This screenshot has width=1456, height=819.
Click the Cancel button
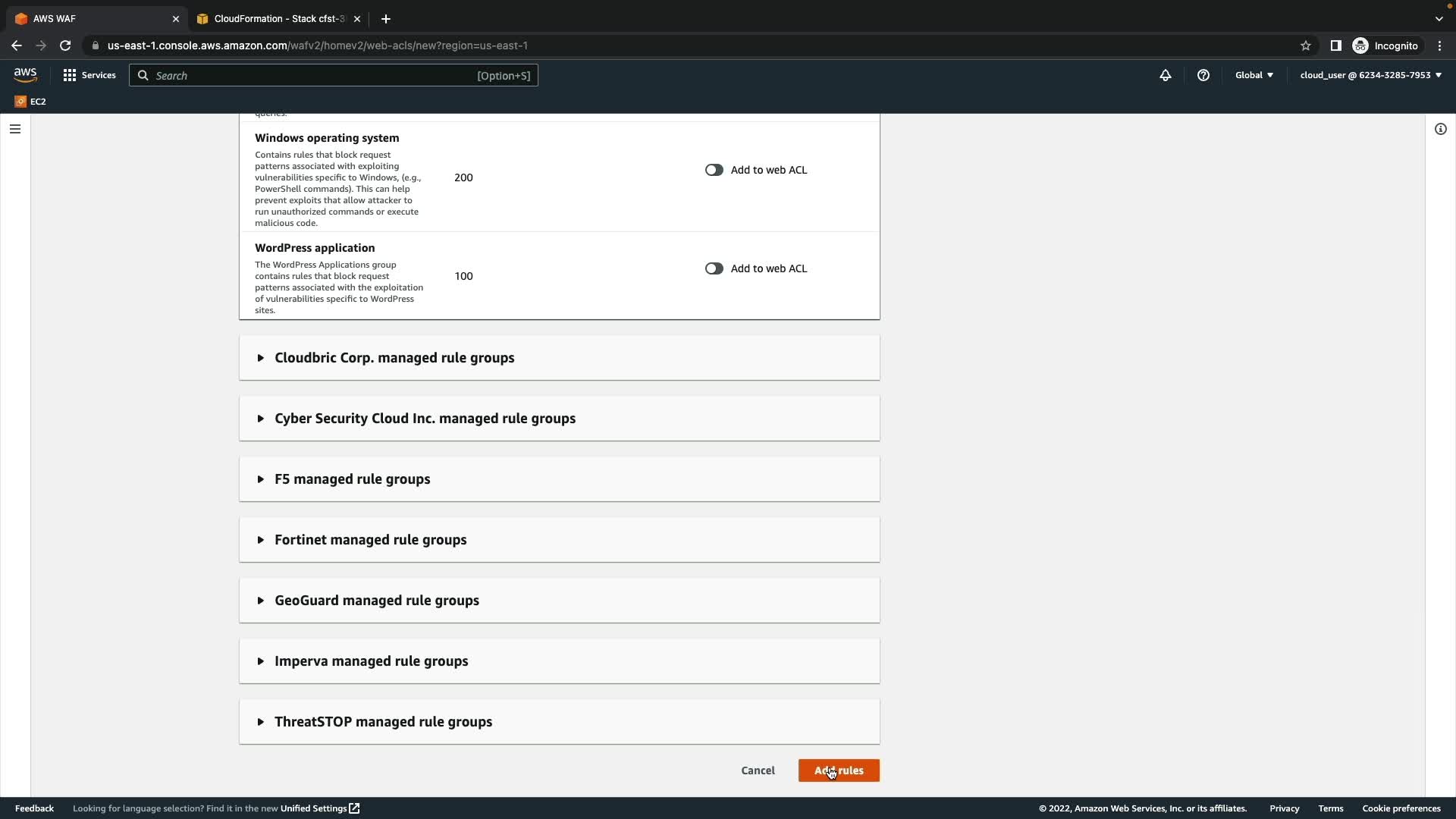click(758, 770)
